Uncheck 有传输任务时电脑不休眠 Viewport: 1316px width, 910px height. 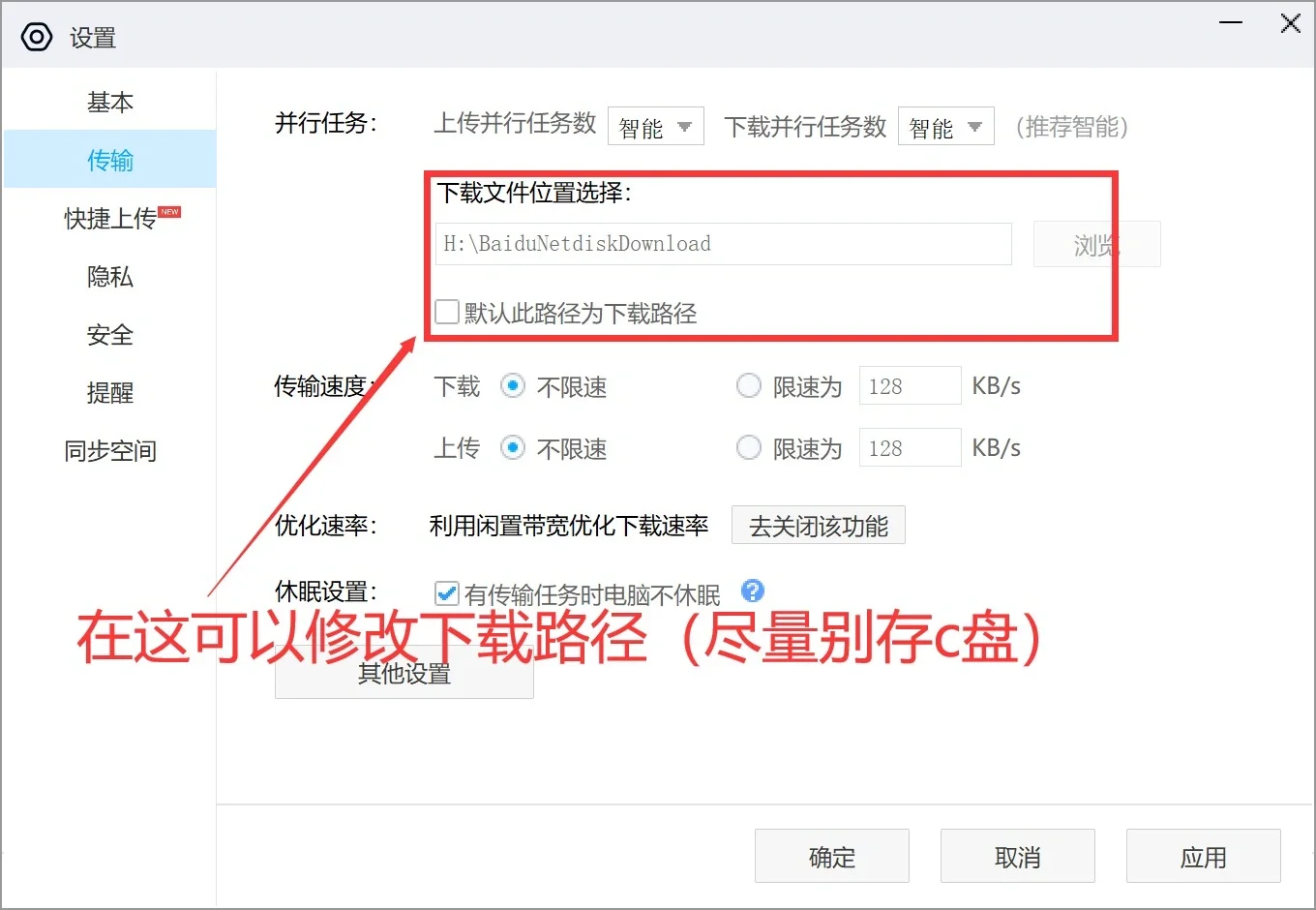click(446, 592)
